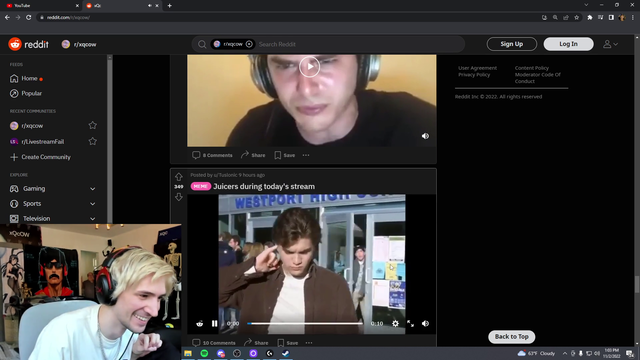The height and width of the screenshot is (360, 640).
Task: Switch to the YouTube browser tab
Action: pyautogui.click(x=41, y=6)
